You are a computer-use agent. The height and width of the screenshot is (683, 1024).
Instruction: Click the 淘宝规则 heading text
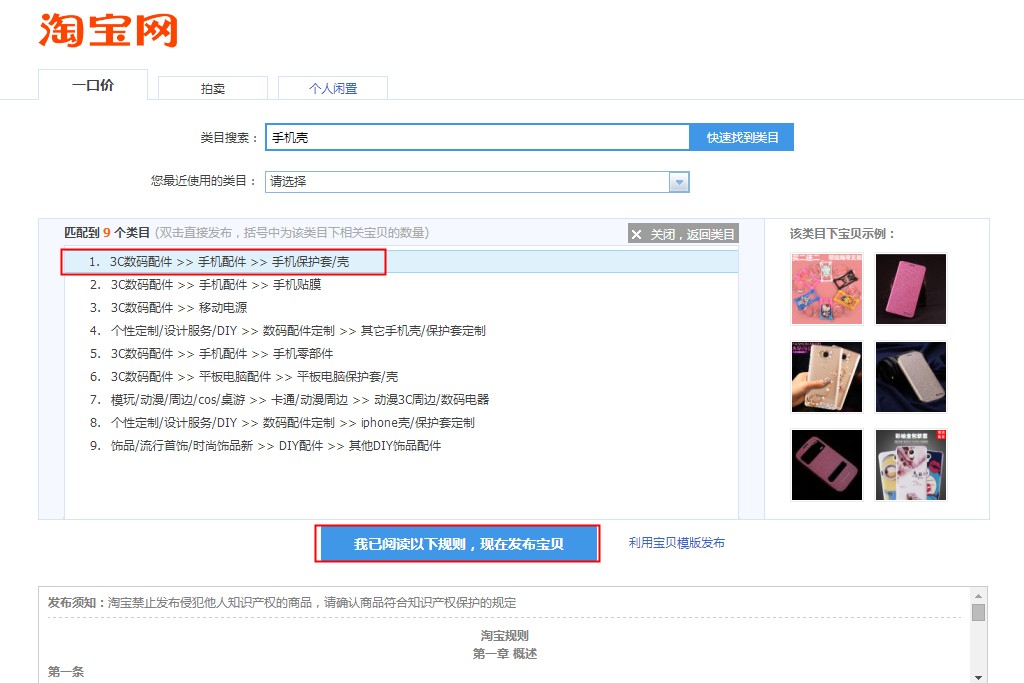click(504, 635)
